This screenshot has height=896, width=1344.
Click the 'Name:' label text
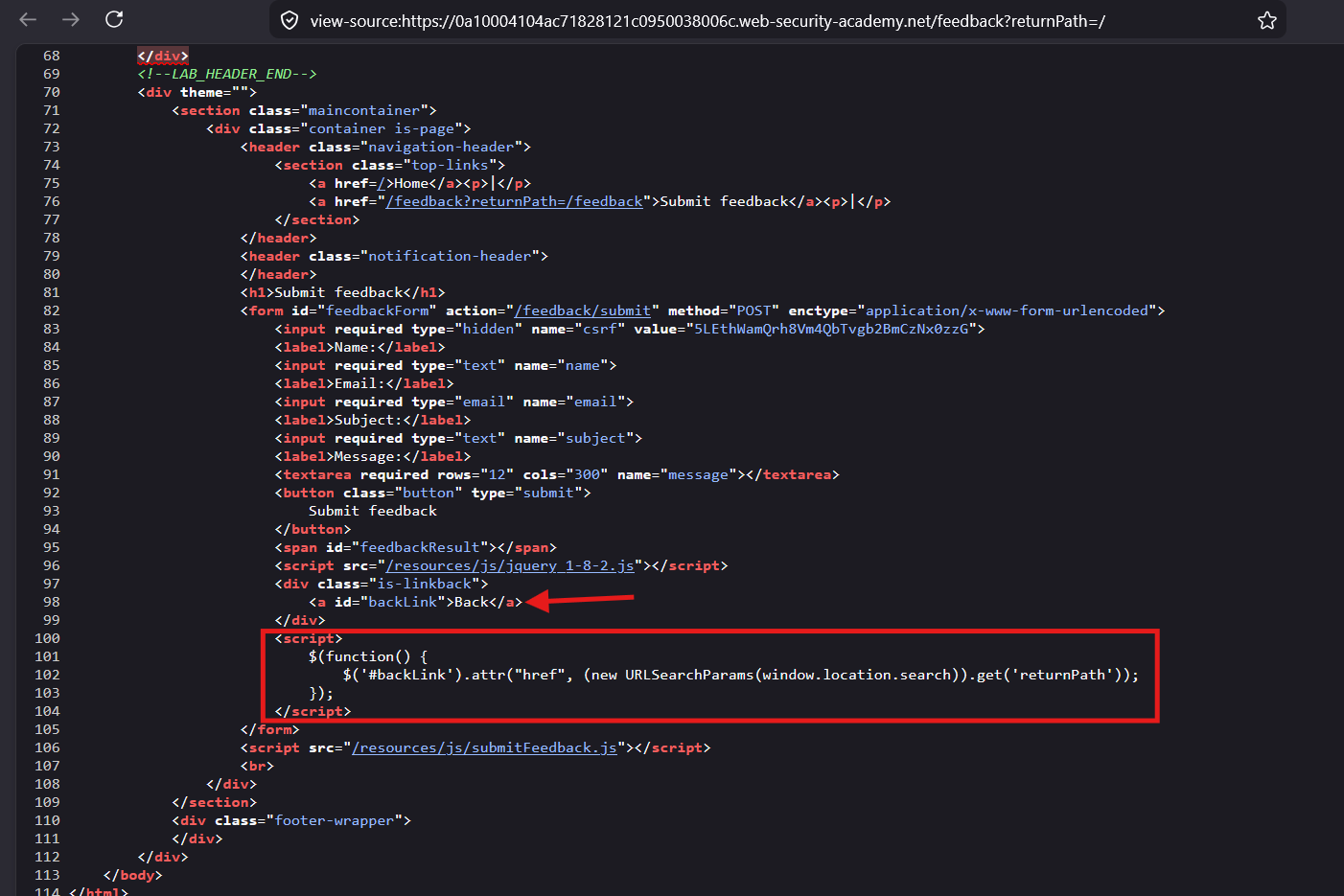(356, 347)
